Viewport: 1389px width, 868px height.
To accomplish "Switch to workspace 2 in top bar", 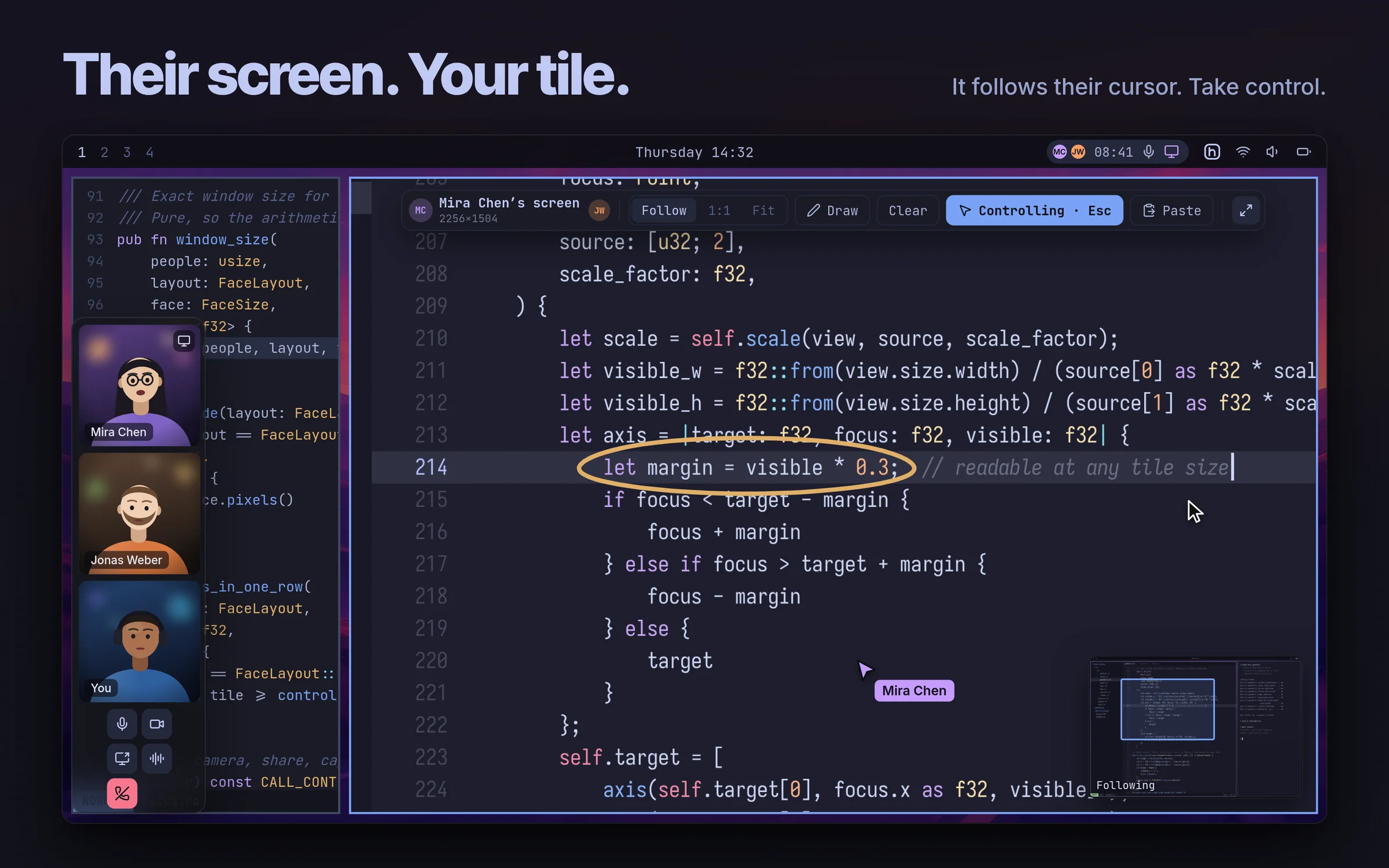I will pos(104,152).
